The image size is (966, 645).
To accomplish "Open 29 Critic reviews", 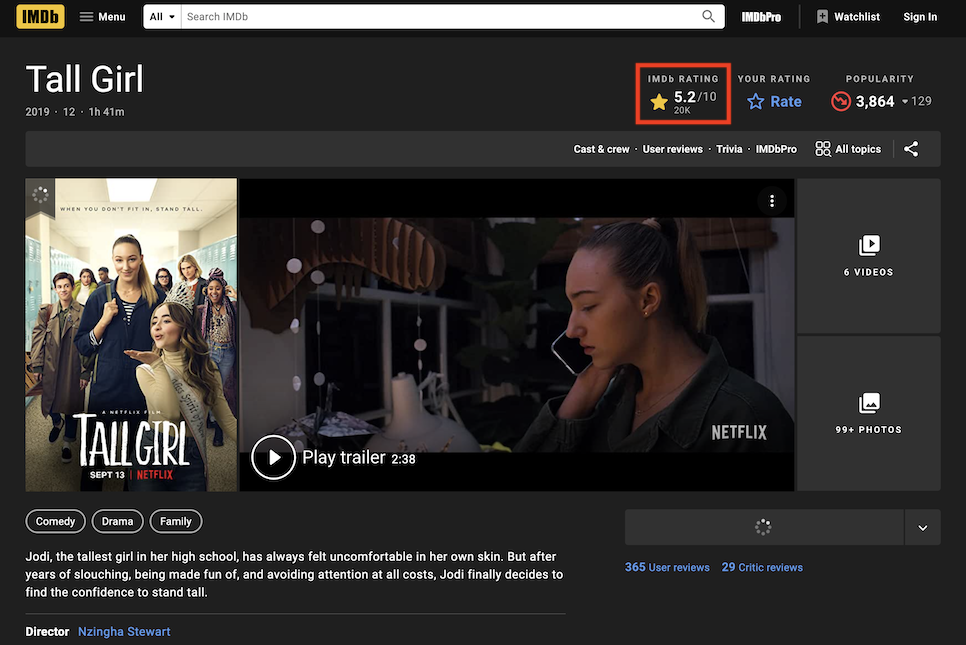I will [762, 567].
